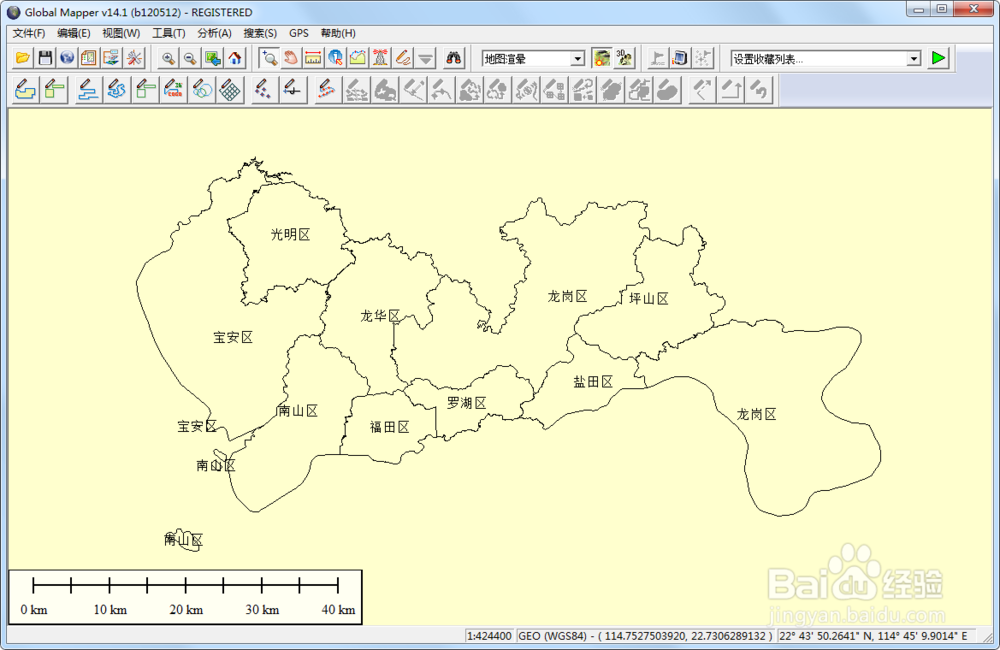
Task: Click the create grid digitizer icon
Action: point(230,89)
